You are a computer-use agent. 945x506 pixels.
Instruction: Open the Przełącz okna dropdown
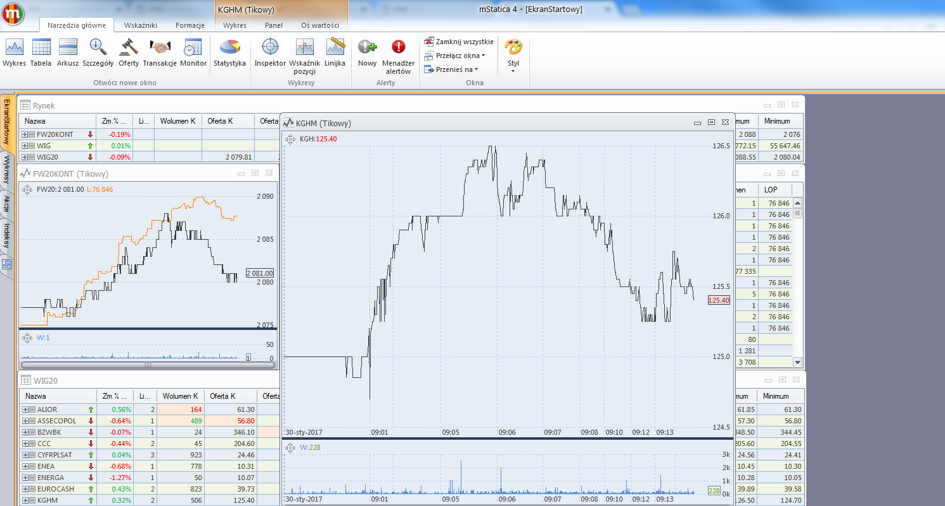click(x=454, y=55)
